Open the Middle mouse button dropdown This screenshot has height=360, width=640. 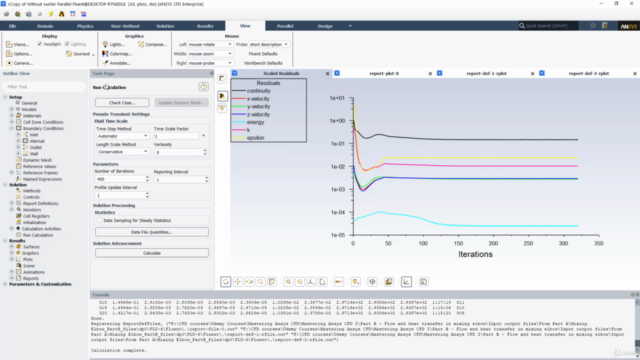point(210,53)
